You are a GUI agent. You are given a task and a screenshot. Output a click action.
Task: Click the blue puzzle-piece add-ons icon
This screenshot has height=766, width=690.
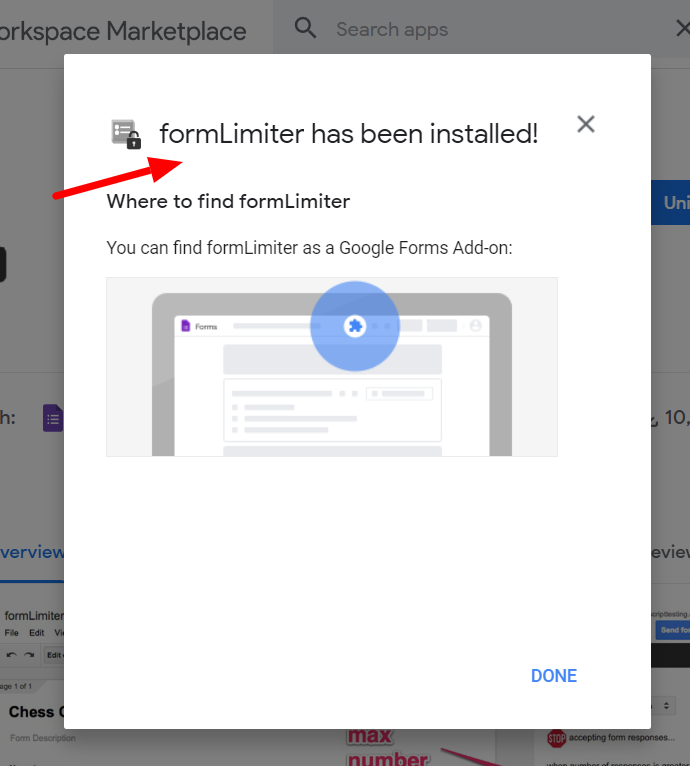[355, 326]
